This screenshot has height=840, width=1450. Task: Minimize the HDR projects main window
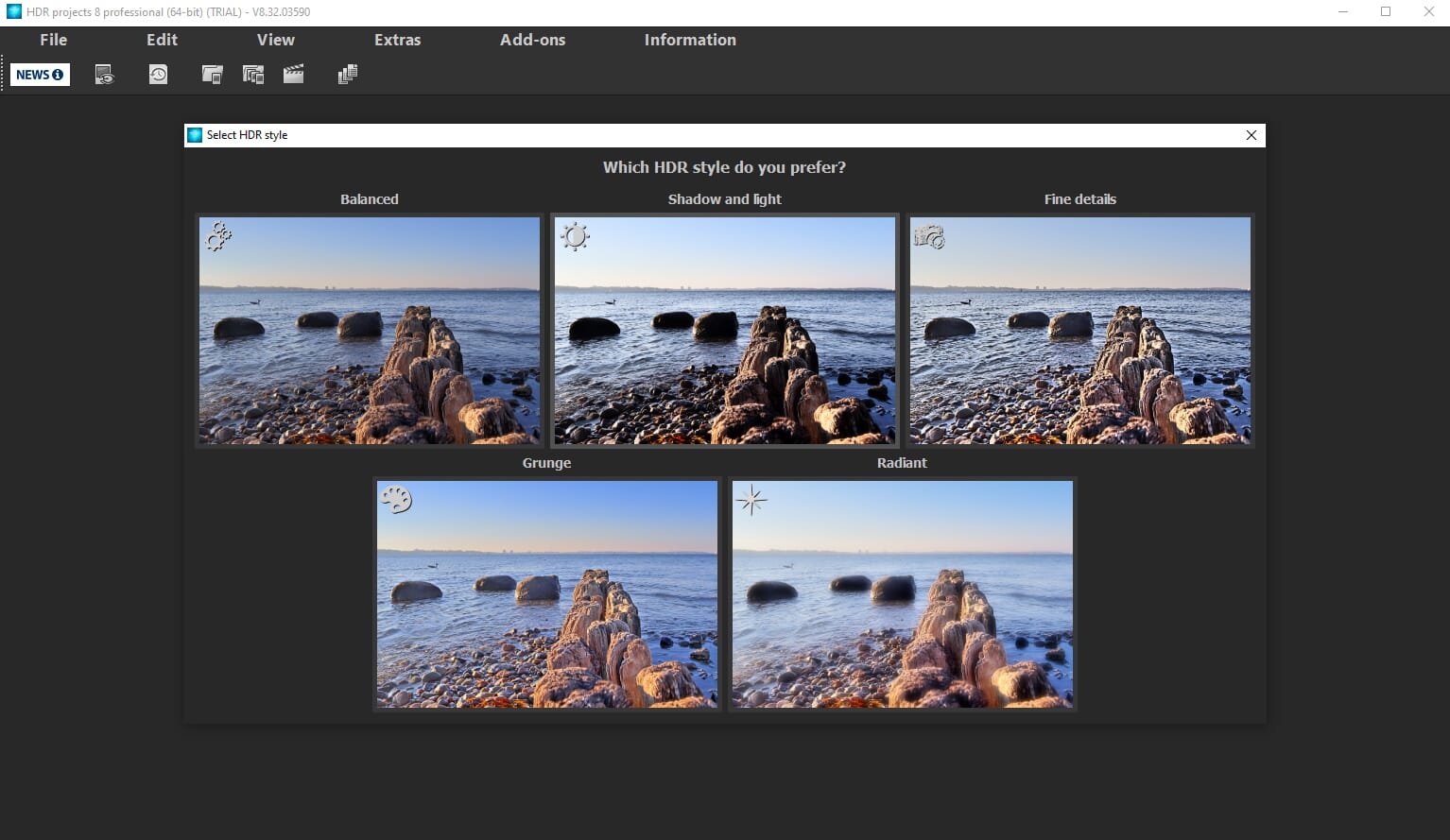(x=1343, y=12)
